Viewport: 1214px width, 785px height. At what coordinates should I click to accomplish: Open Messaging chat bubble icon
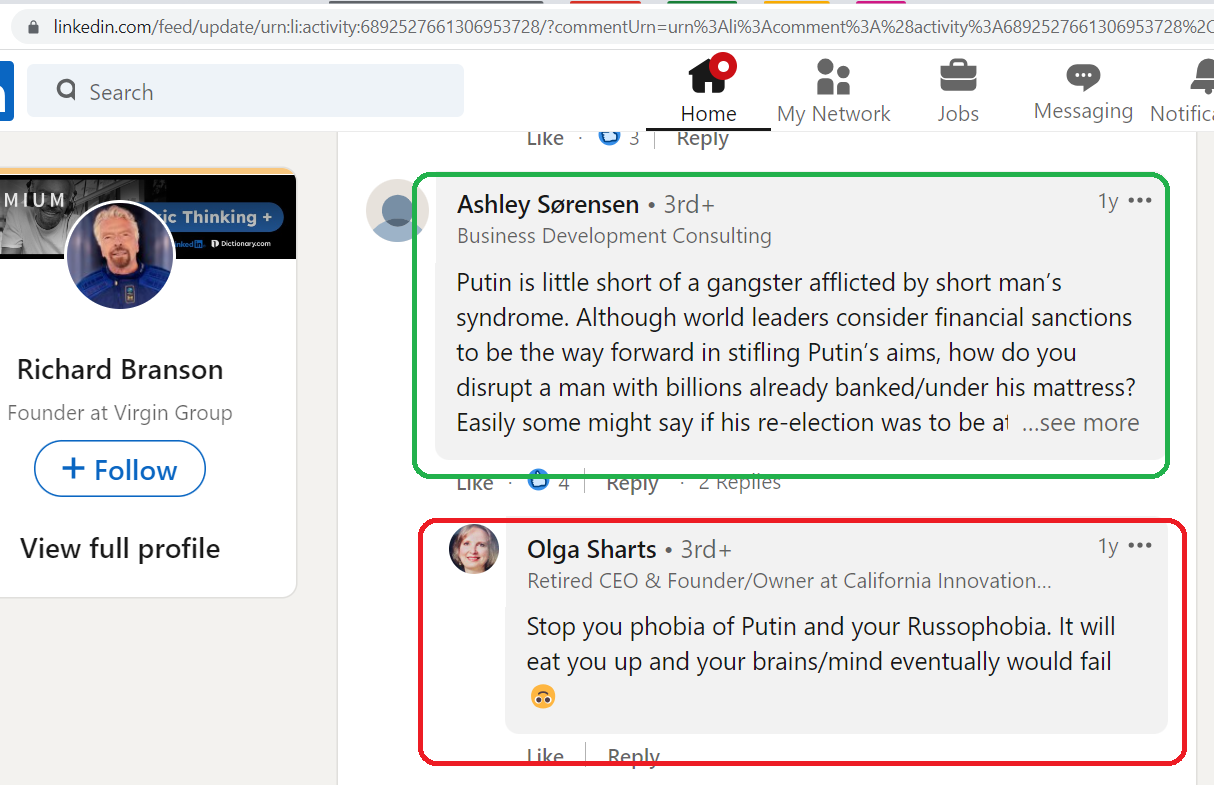pyautogui.click(x=1083, y=76)
